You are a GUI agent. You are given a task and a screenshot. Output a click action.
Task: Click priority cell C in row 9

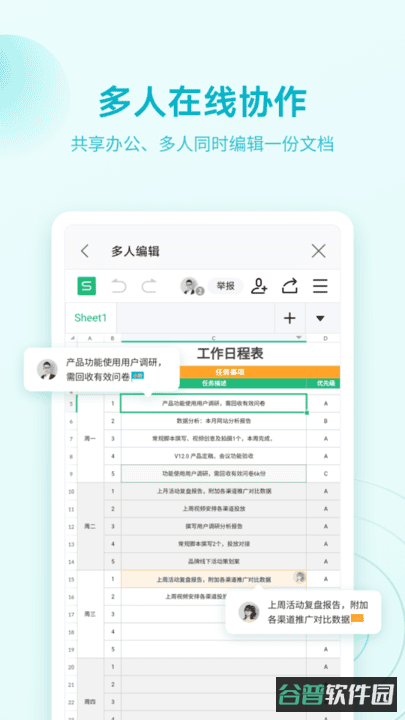tap(326, 473)
